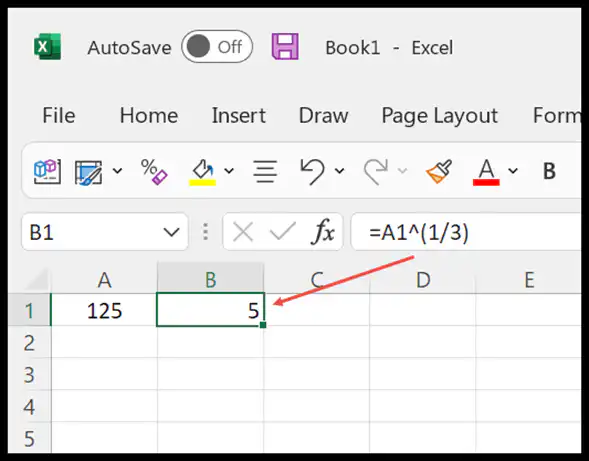Open Insert Function fx button
The height and width of the screenshot is (461, 589).
click(x=323, y=231)
